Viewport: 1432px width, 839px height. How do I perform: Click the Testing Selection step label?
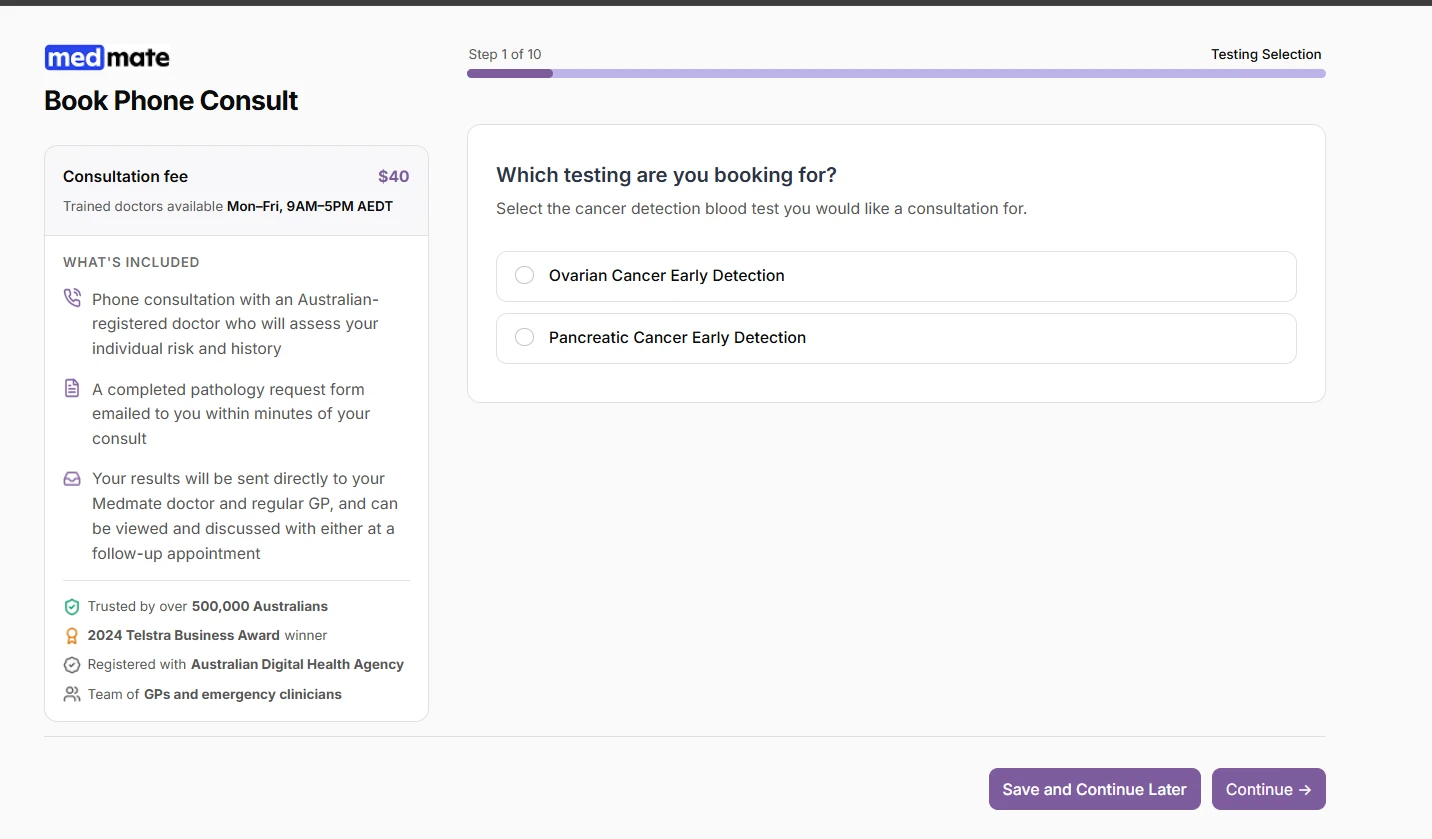click(x=1266, y=54)
